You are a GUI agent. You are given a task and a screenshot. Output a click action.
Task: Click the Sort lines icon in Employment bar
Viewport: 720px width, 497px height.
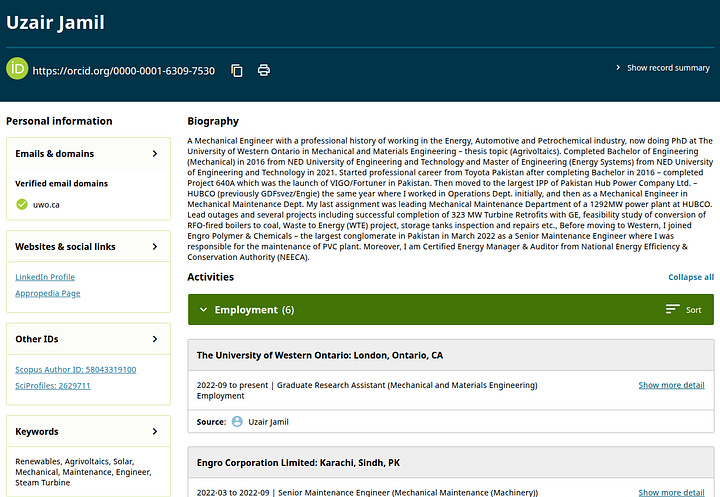coord(672,309)
